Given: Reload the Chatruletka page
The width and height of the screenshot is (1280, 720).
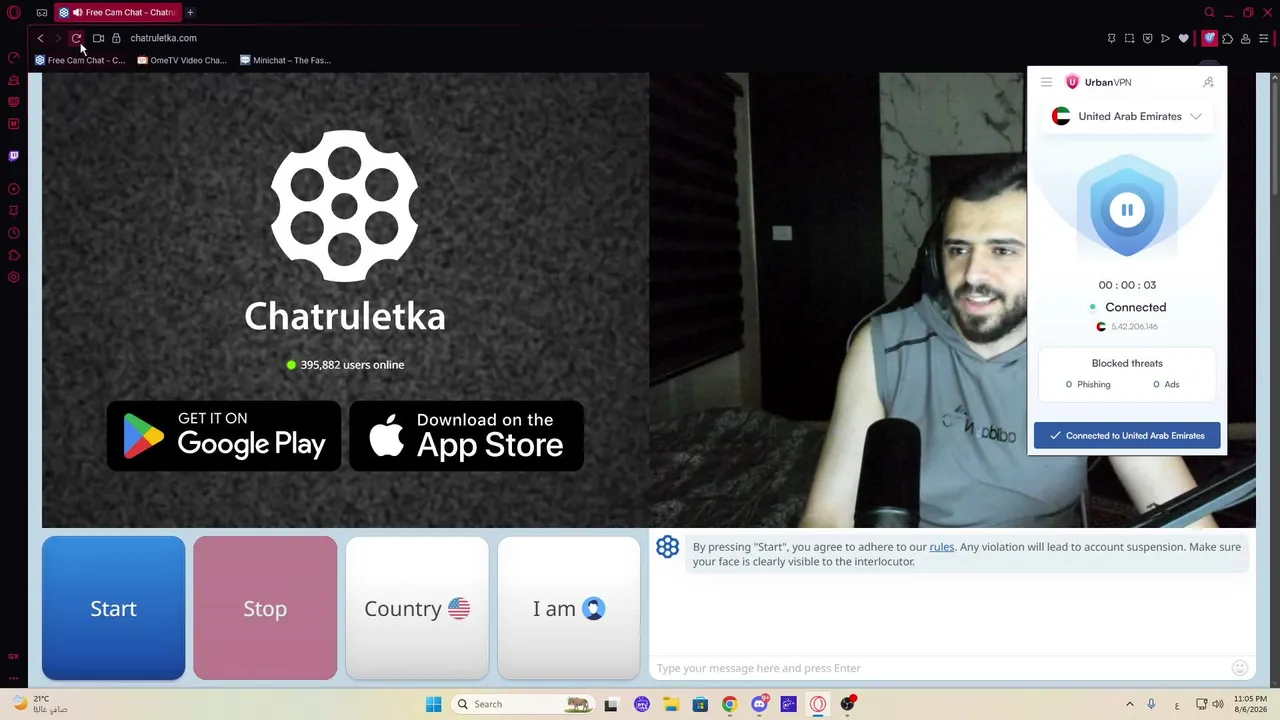Looking at the screenshot, I should tap(76, 38).
